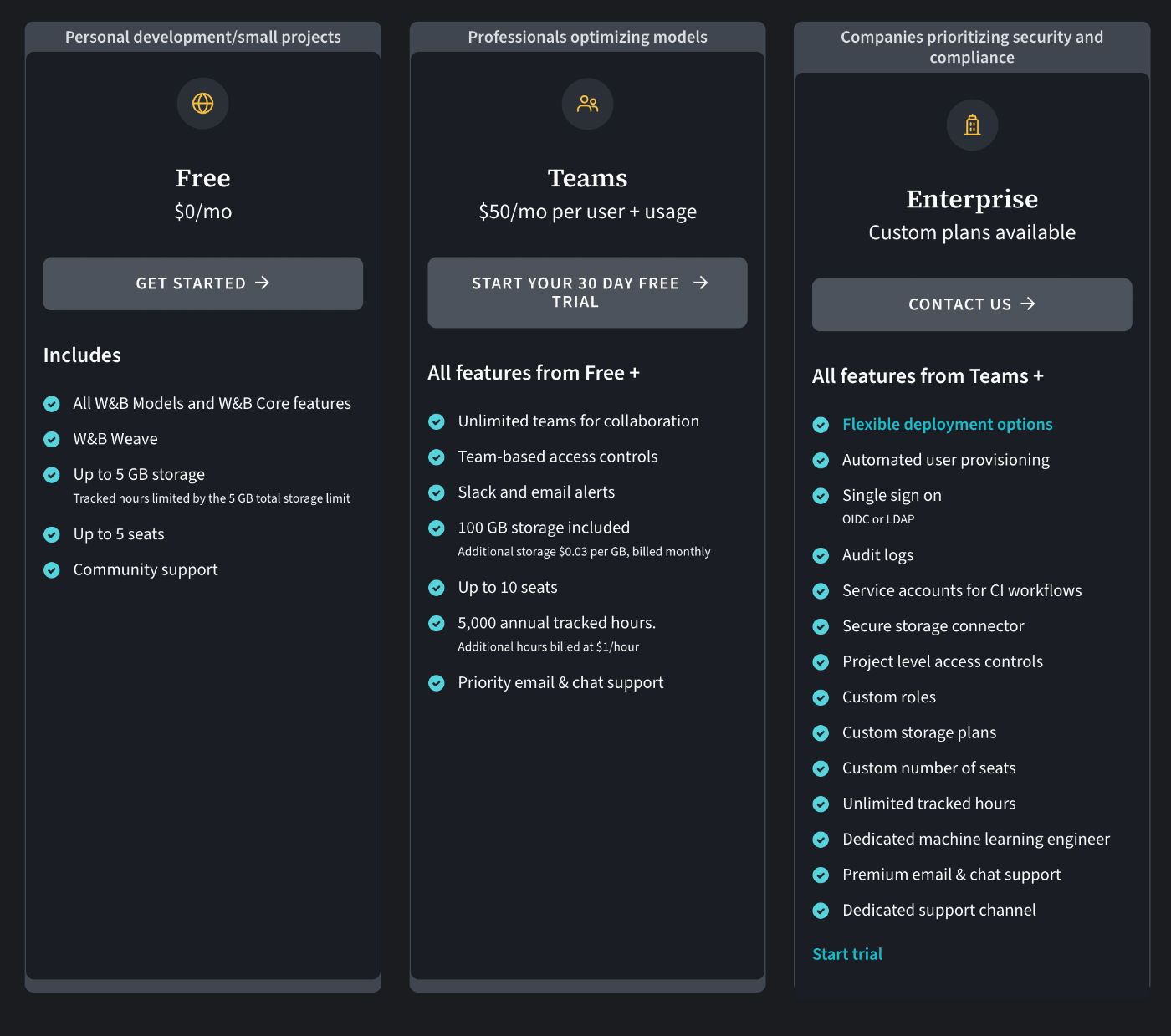This screenshot has width=1171, height=1036.
Task: Click the Contact Us button
Action: [972, 304]
